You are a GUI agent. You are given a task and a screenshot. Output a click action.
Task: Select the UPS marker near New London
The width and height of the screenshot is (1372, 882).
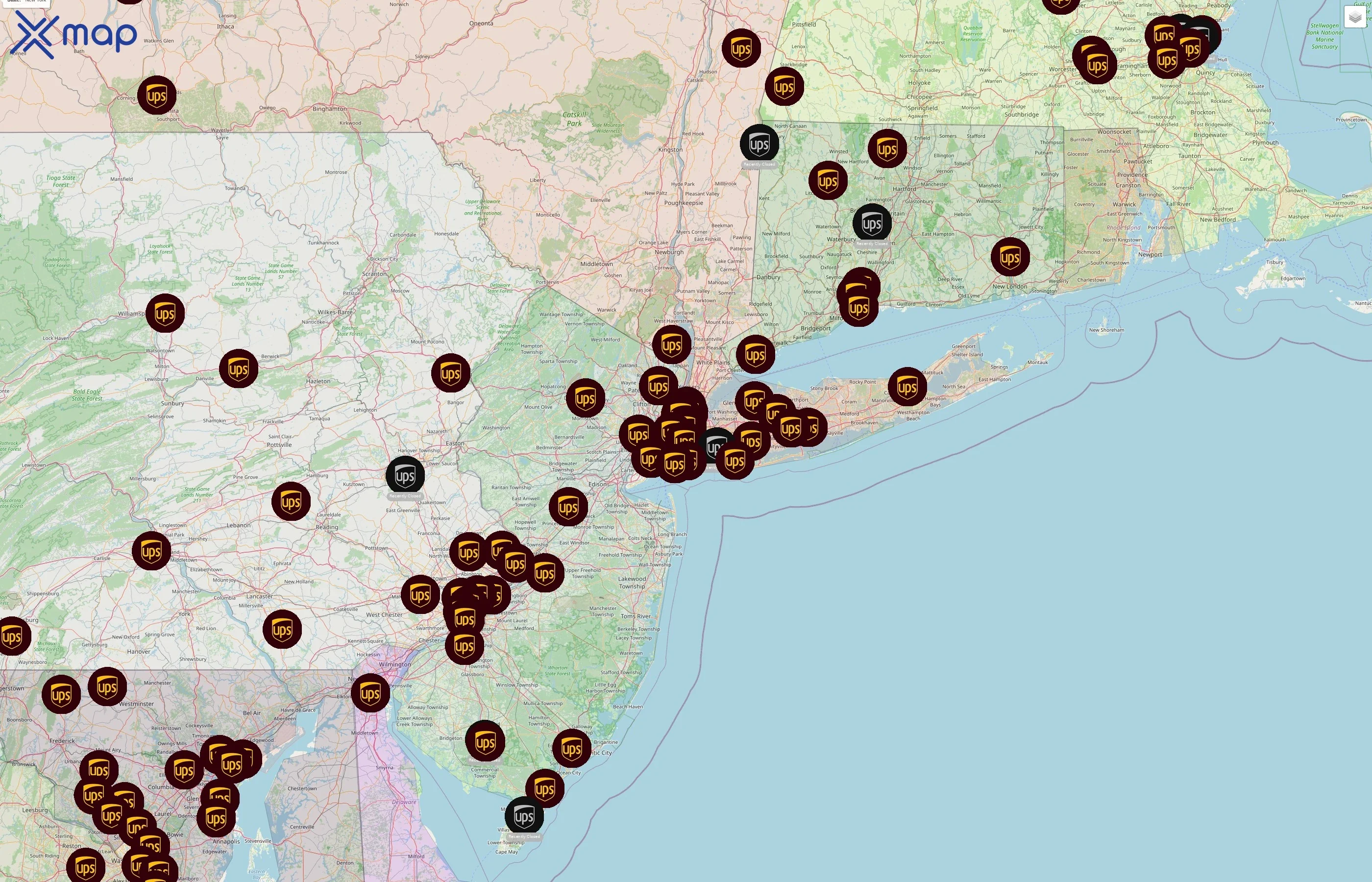click(1011, 258)
